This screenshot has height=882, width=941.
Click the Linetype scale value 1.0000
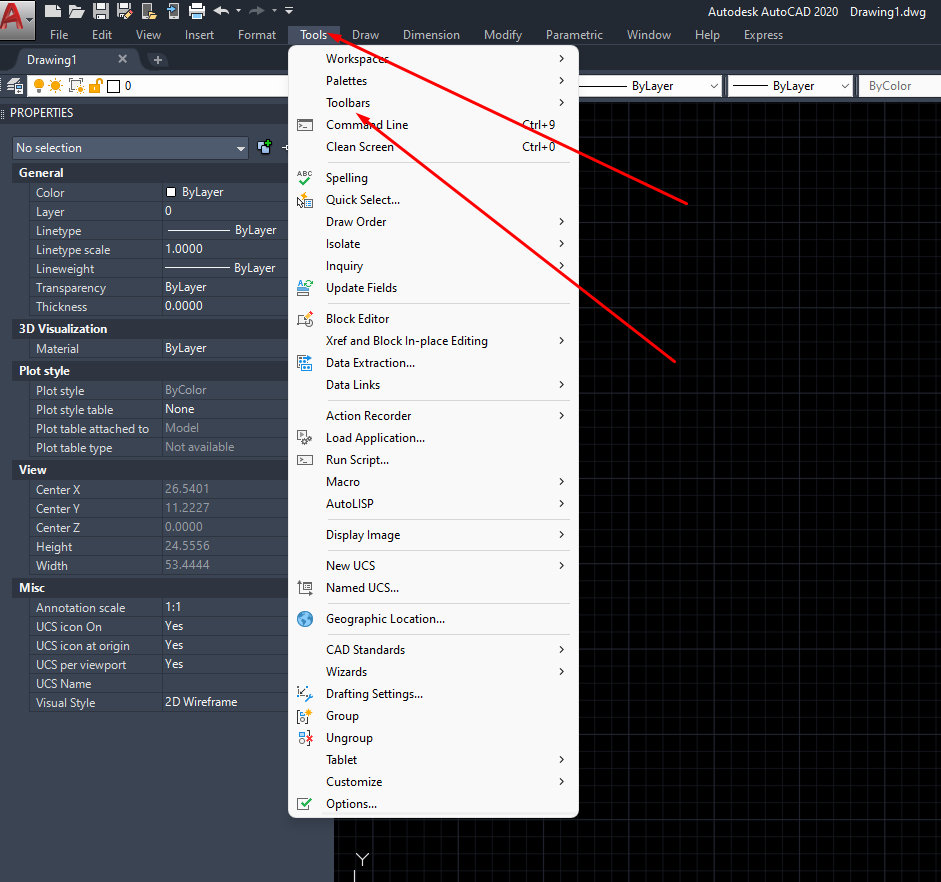(184, 249)
